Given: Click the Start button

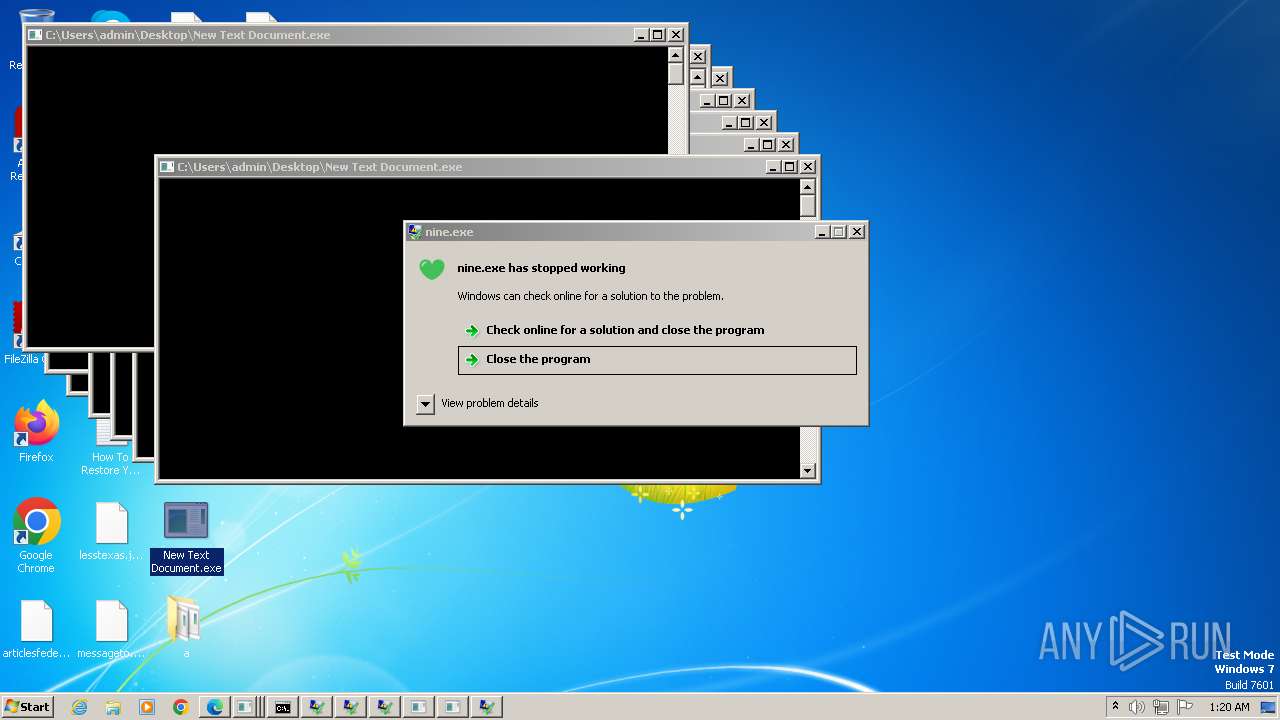Looking at the screenshot, I should [x=28, y=707].
